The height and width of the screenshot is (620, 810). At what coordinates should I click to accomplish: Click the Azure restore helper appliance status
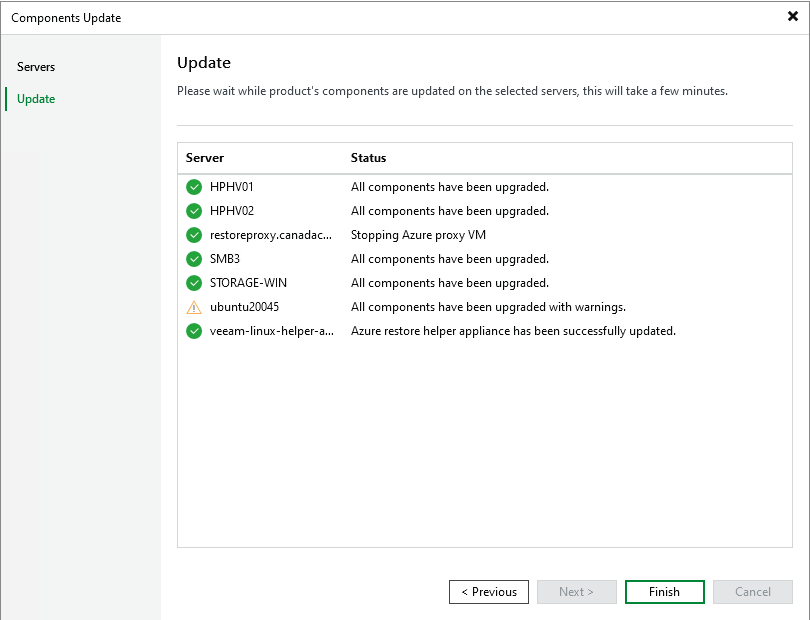click(513, 331)
